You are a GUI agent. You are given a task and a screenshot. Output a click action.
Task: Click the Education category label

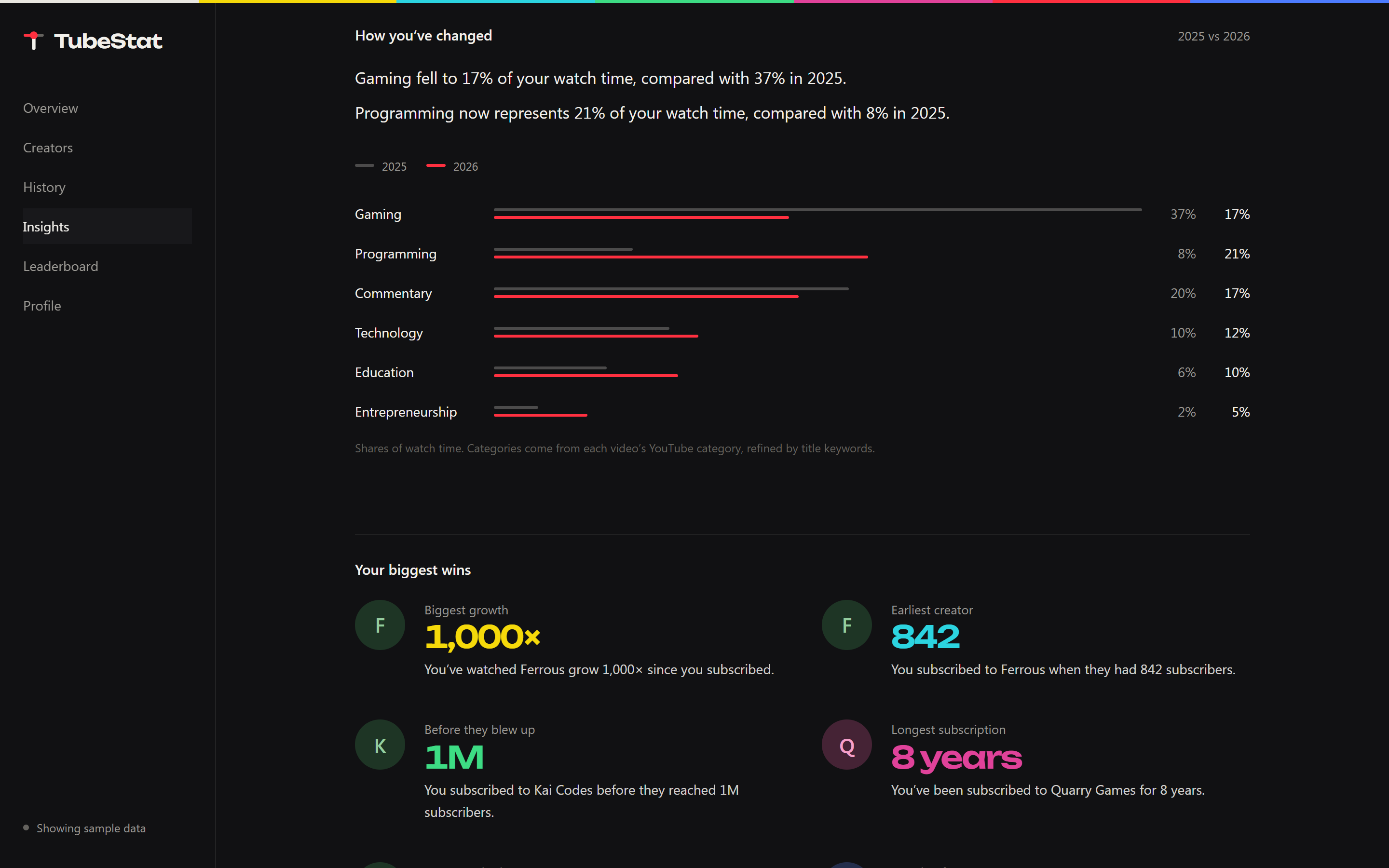point(384,373)
